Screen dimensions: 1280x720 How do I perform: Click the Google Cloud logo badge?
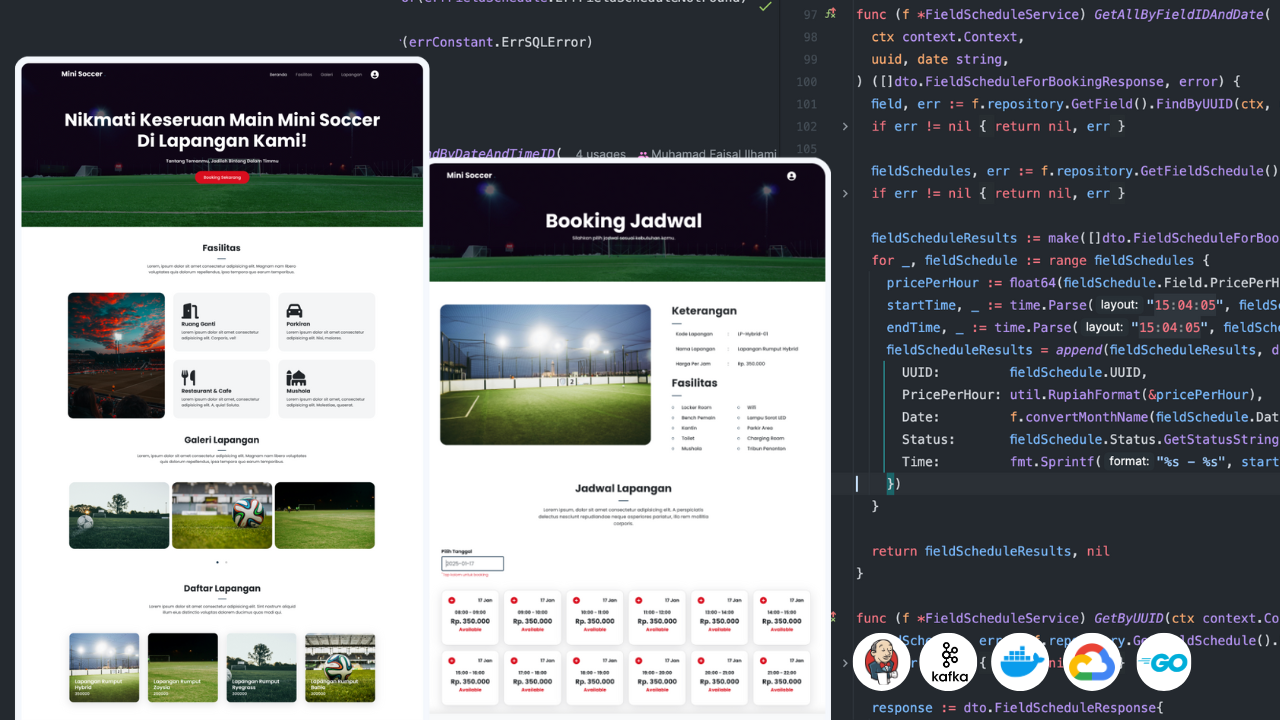[x=1092, y=662]
